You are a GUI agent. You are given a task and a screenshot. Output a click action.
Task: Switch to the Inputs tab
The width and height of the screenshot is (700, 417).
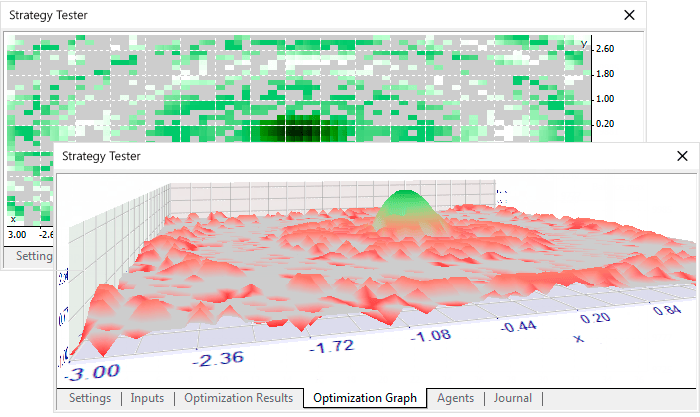click(x=147, y=398)
